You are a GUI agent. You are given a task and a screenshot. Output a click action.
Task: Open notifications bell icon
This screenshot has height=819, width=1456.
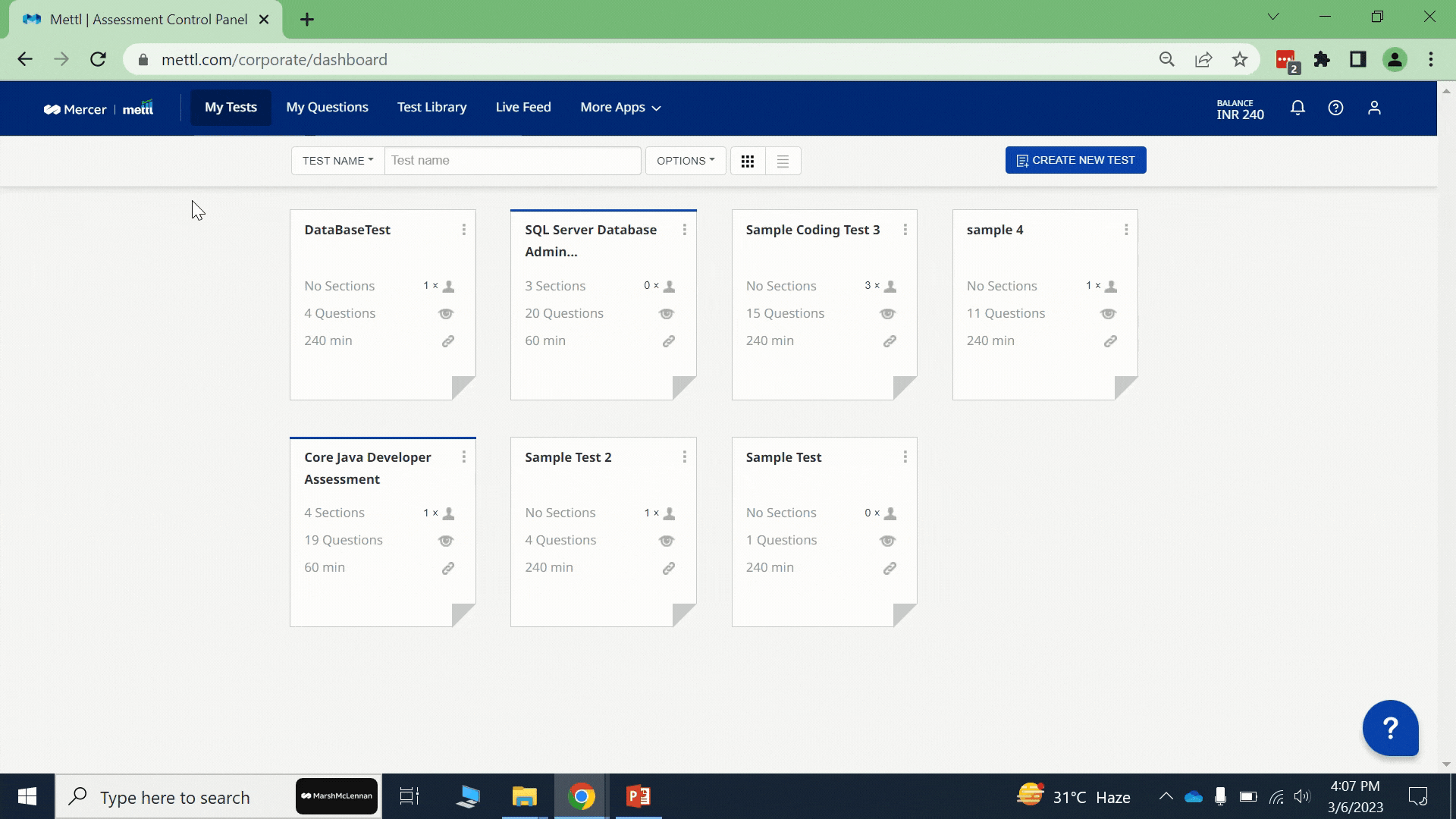pos(1298,108)
